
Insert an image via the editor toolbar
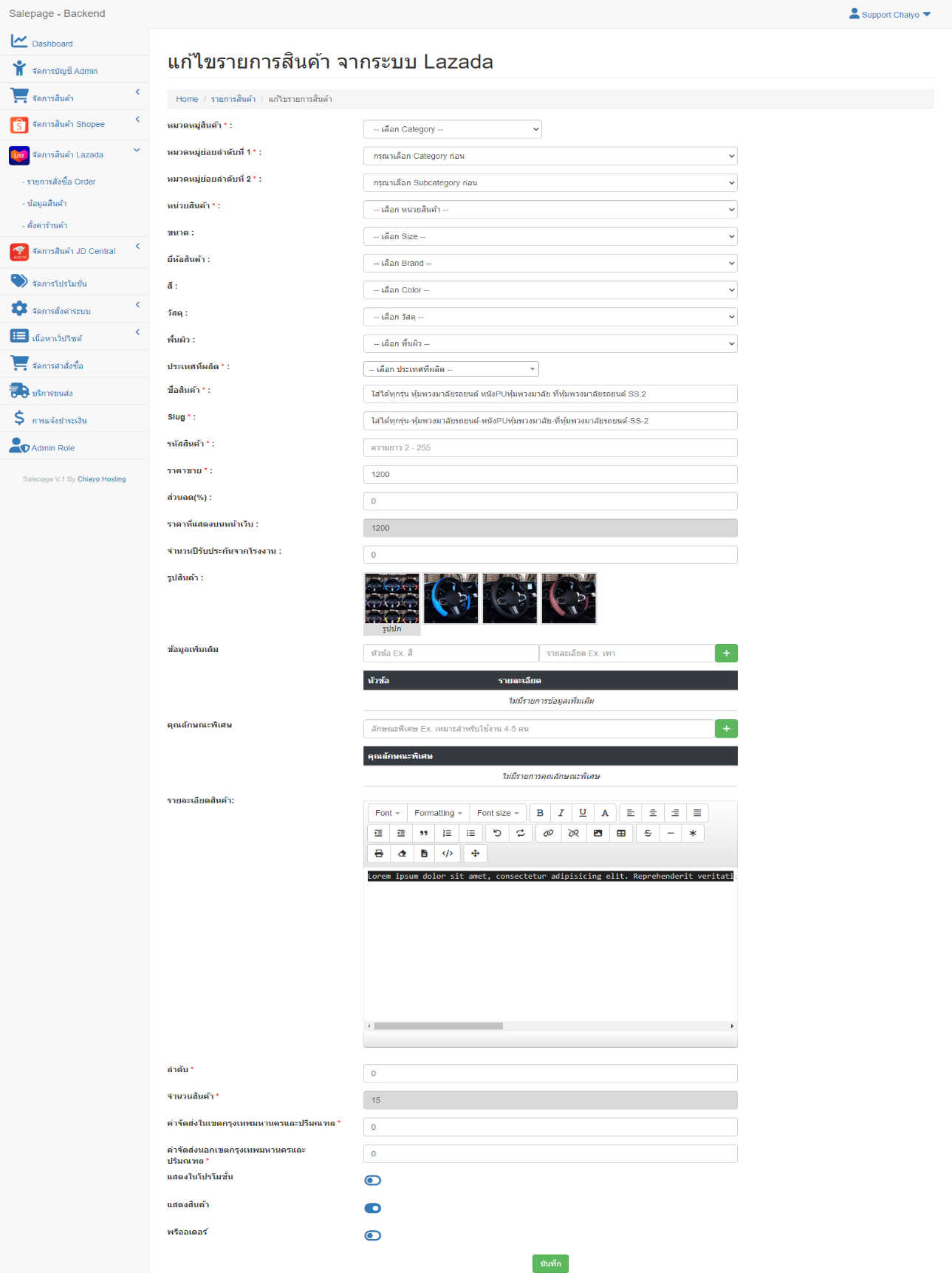pyautogui.click(x=597, y=833)
